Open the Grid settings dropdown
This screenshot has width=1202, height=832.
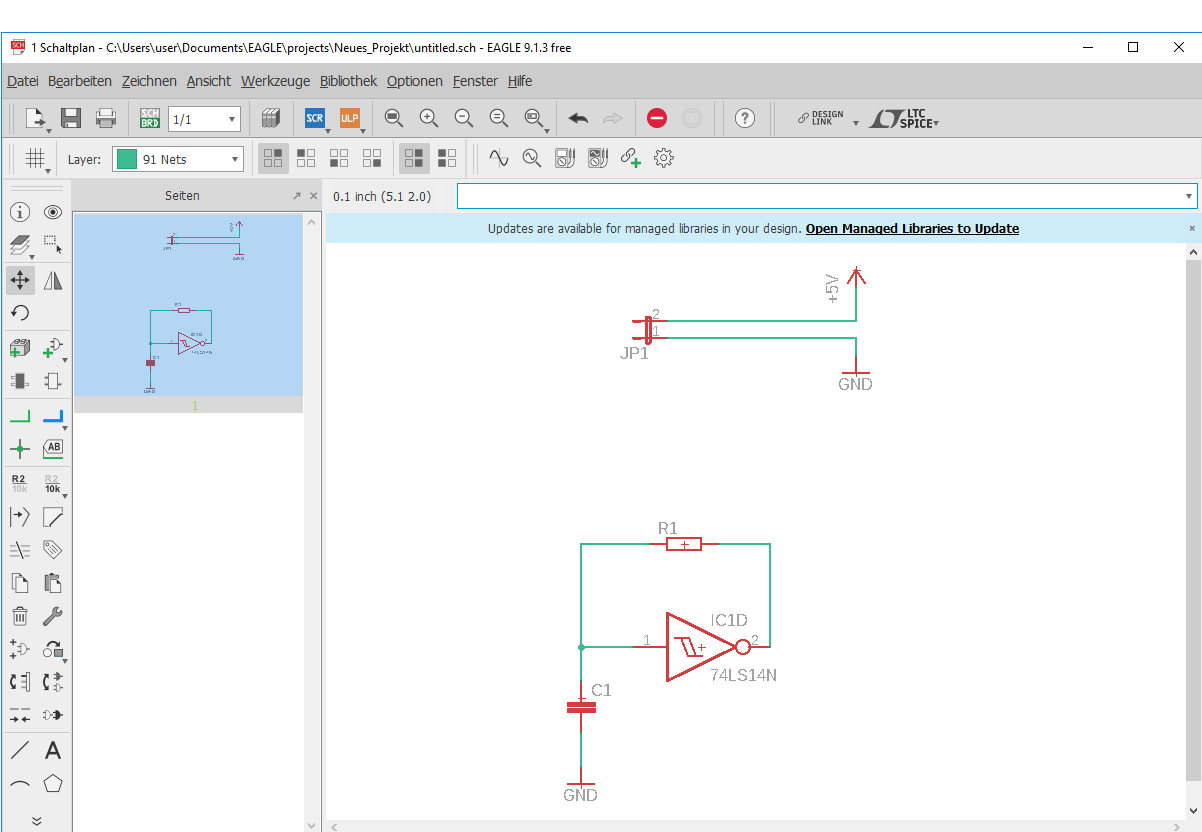36,159
